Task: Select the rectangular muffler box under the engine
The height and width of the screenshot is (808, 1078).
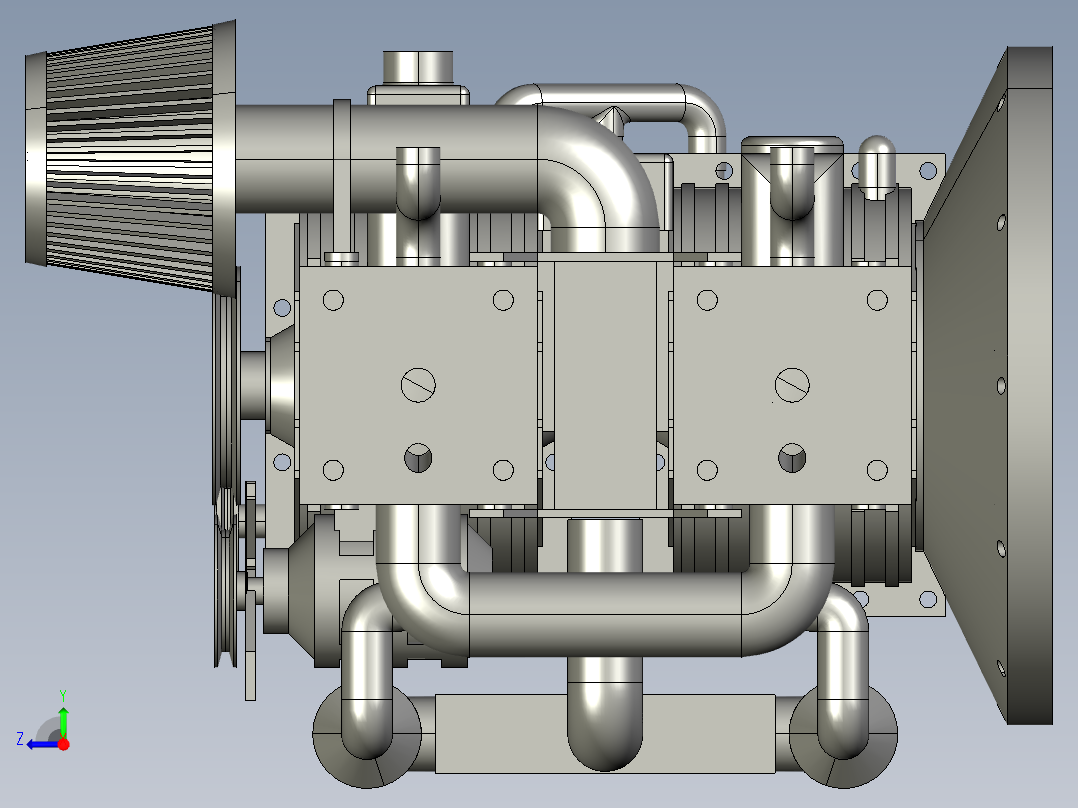Action: click(x=605, y=734)
